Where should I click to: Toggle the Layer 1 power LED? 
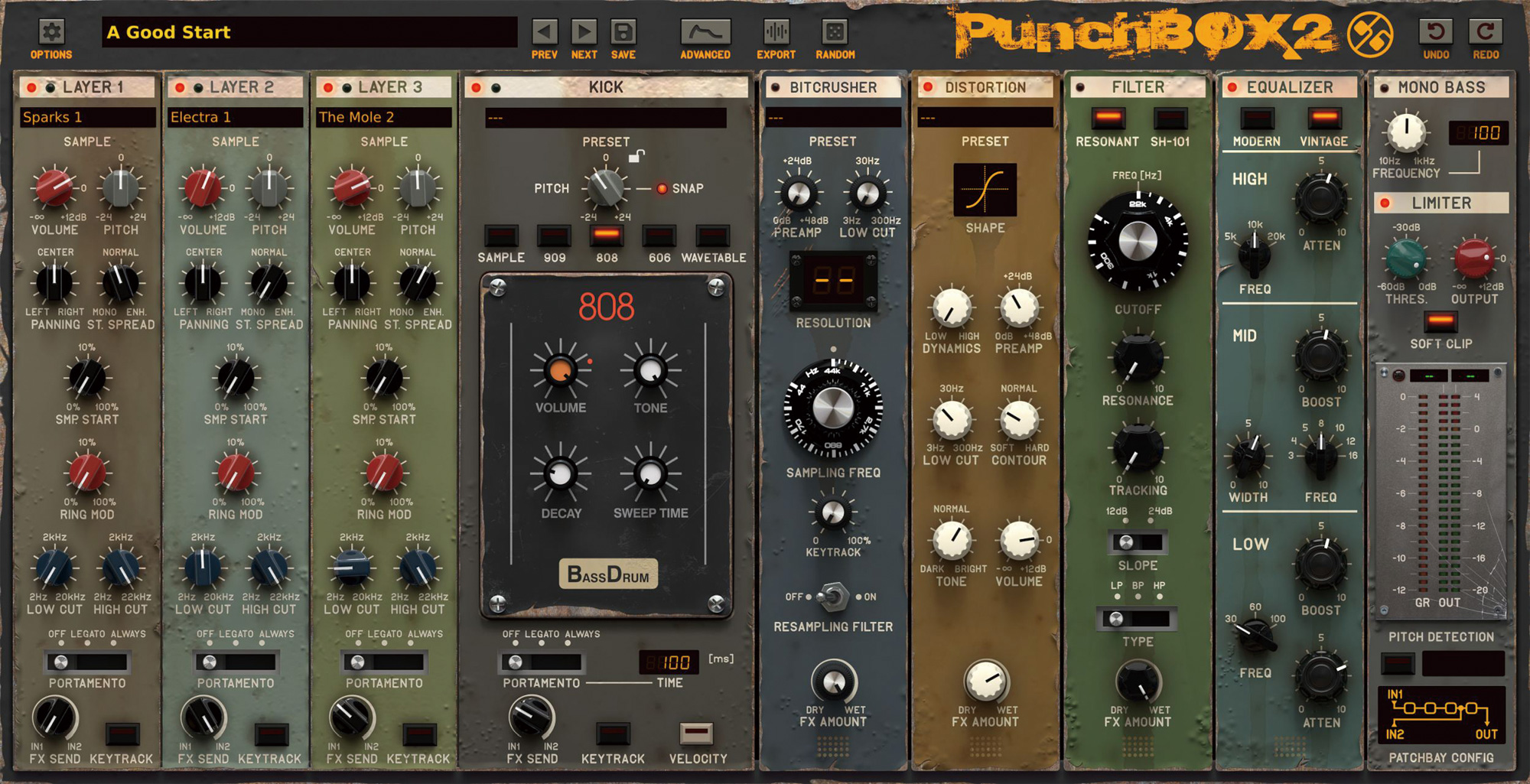(32, 88)
